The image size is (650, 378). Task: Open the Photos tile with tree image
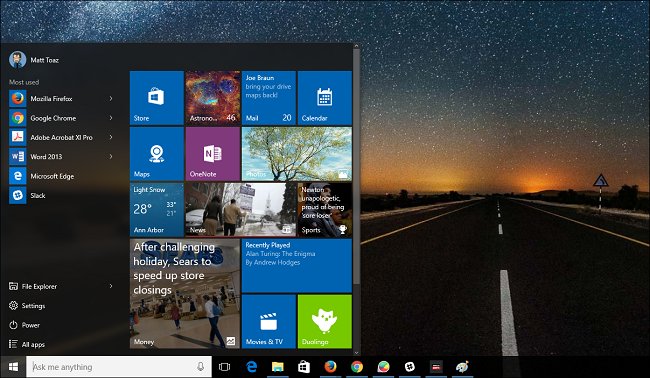(297, 154)
